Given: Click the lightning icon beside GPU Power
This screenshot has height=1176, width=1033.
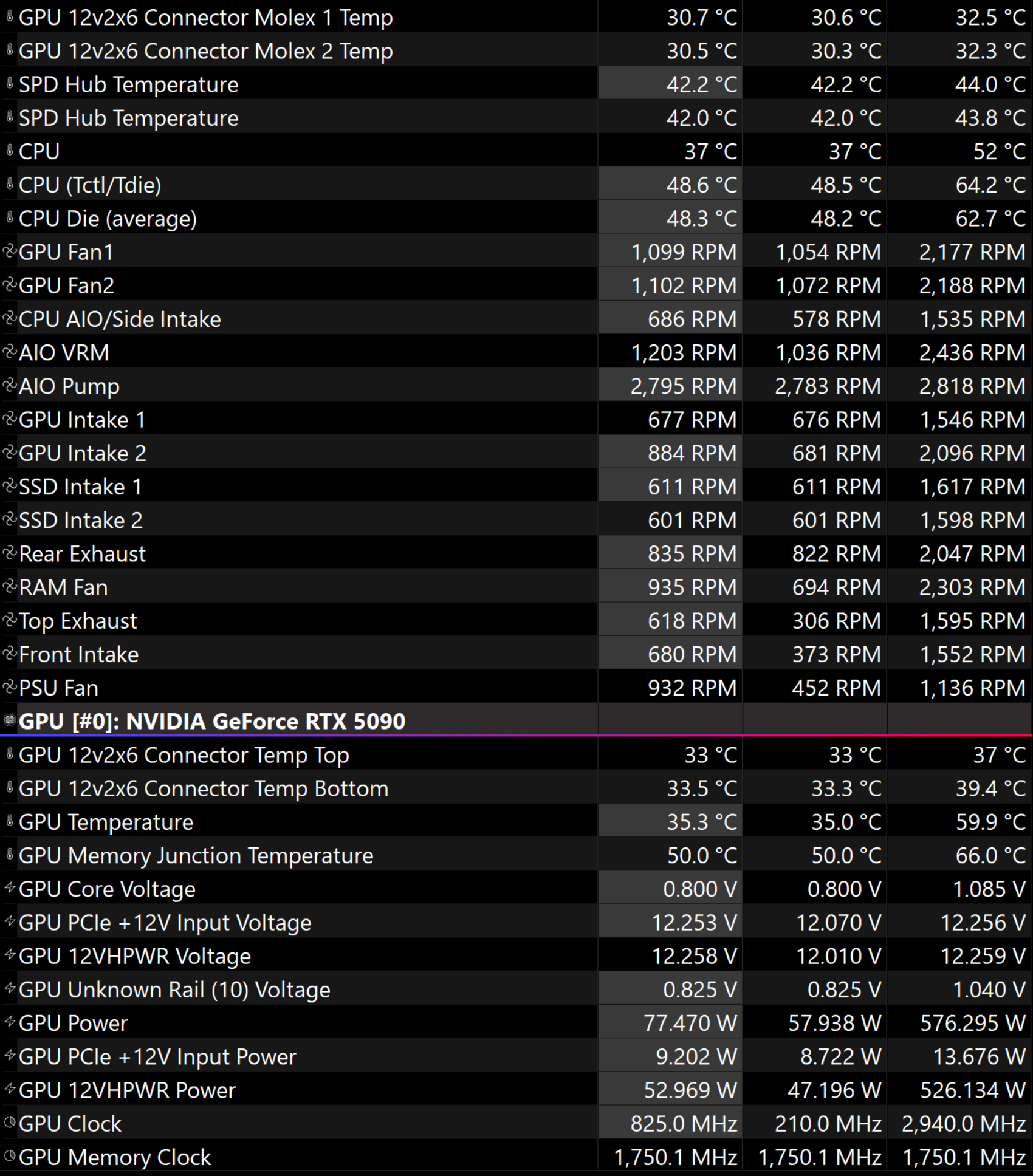Looking at the screenshot, I should click(9, 1022).
